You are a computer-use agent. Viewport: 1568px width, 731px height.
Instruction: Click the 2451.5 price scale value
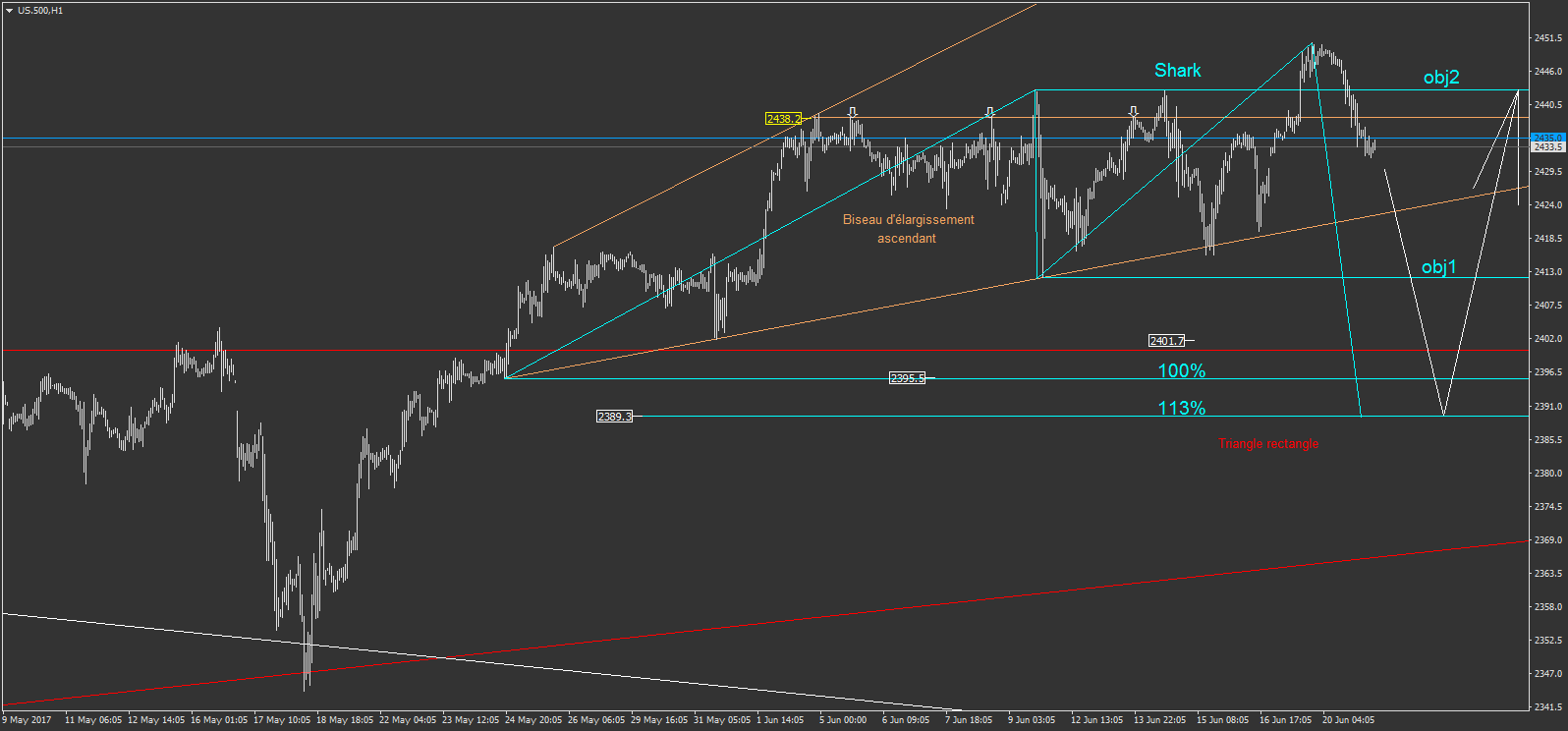(x=1547, y=38)
